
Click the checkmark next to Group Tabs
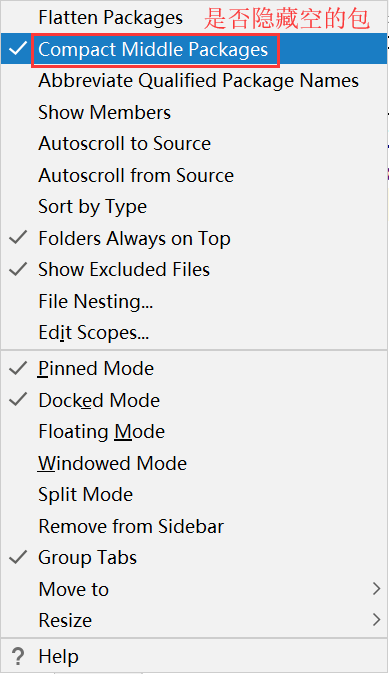tap(18, 557)
